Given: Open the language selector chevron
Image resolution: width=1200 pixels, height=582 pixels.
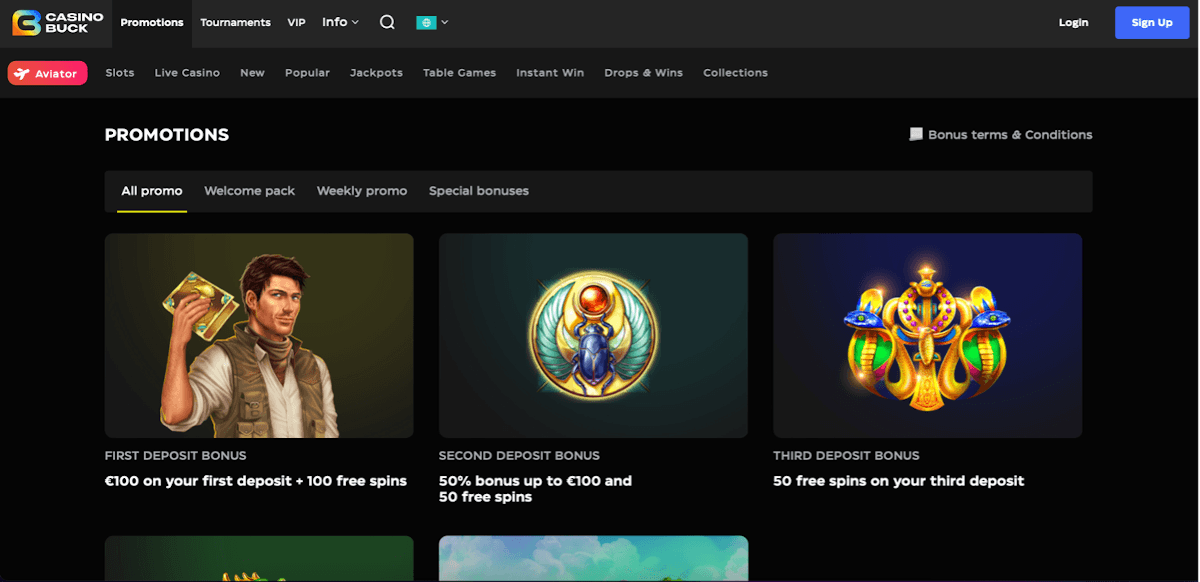Looking at the screenshot, I should [x=445, y=22].
